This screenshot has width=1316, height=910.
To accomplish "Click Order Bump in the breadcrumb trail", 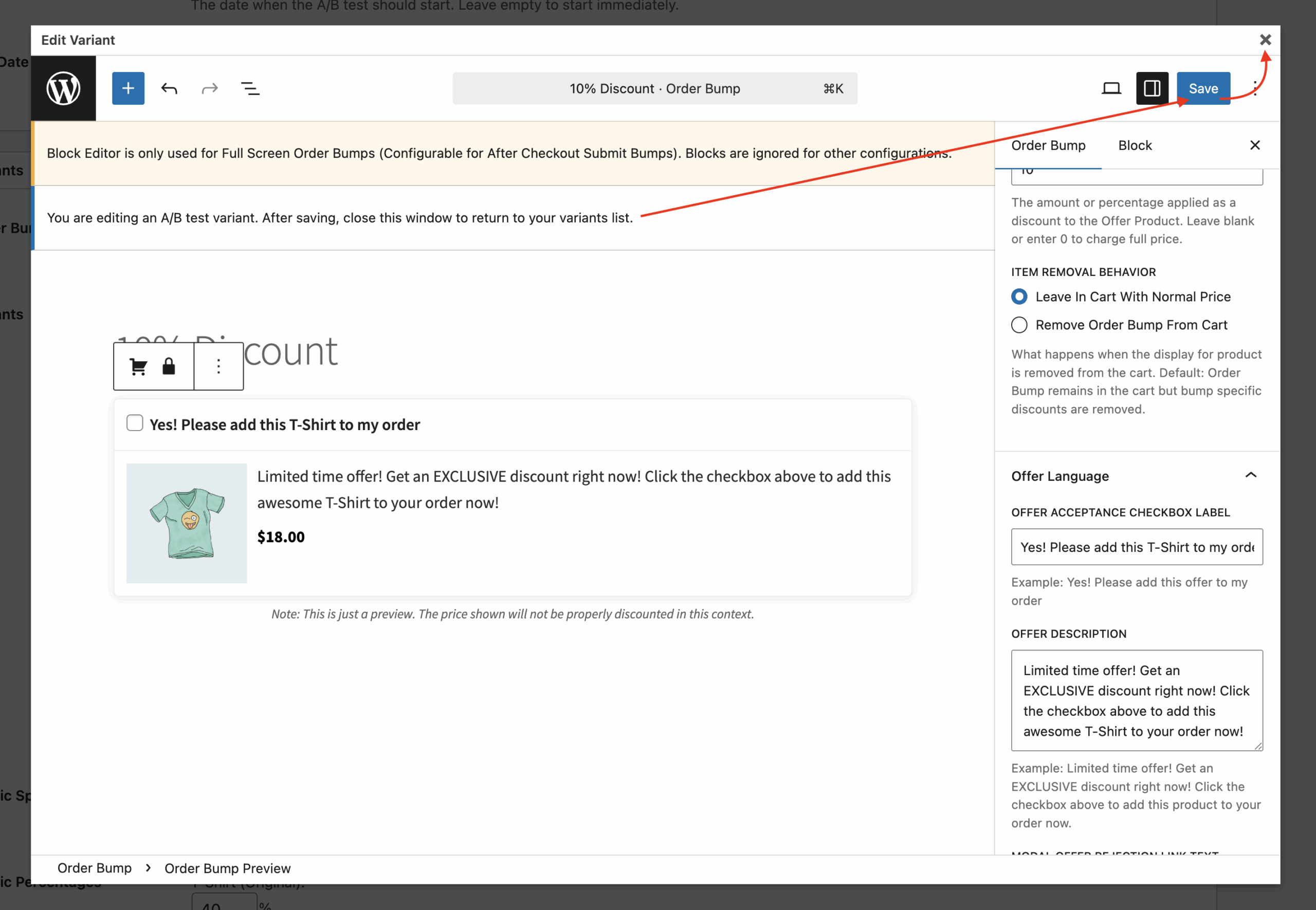I will 95,868.
